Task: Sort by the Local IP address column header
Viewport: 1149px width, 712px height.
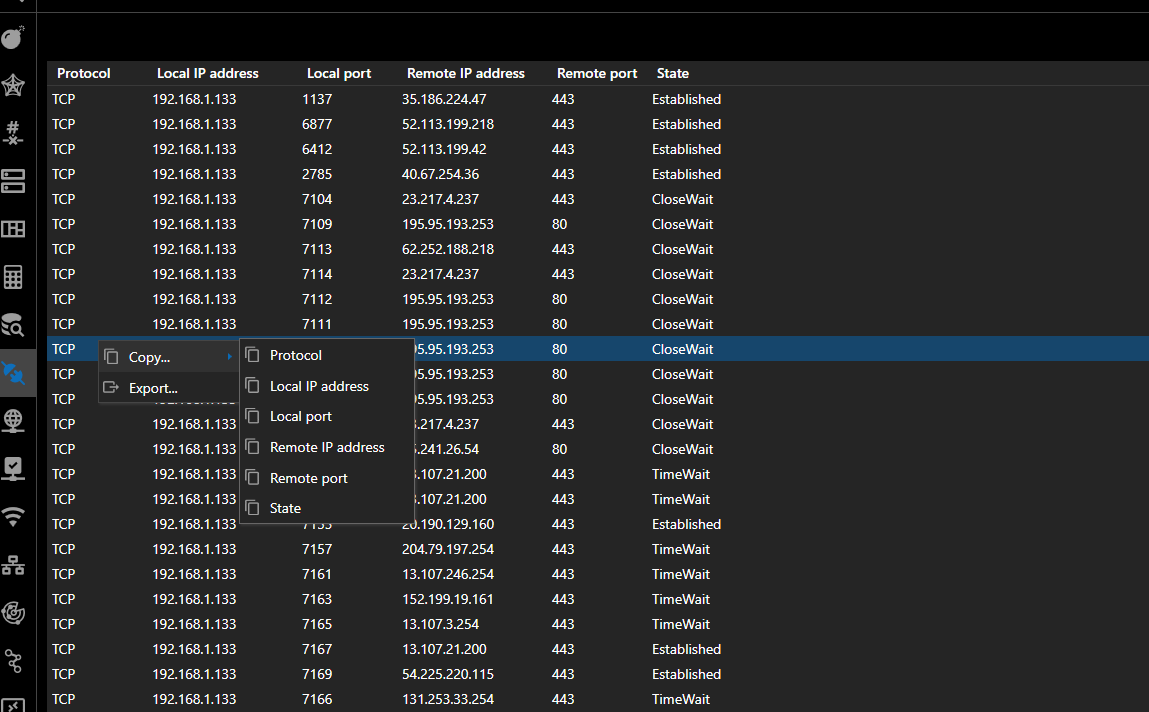Action: 207,73
